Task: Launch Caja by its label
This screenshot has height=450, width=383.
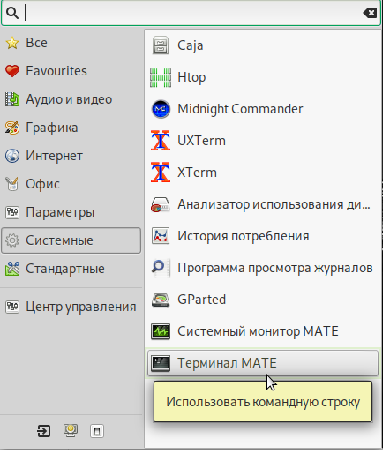Action: click(x=190, y=46)
